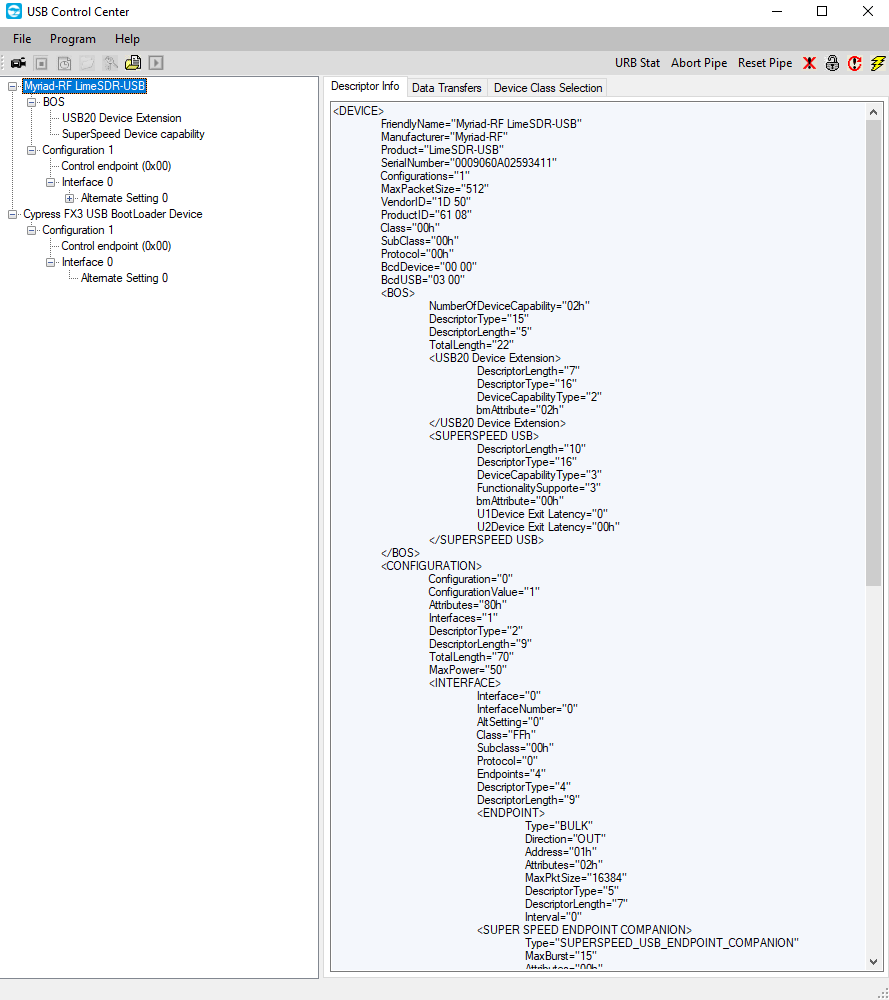Click Direction="OUT" line
The image size is (889, 1000).
[x=566, y=839]
